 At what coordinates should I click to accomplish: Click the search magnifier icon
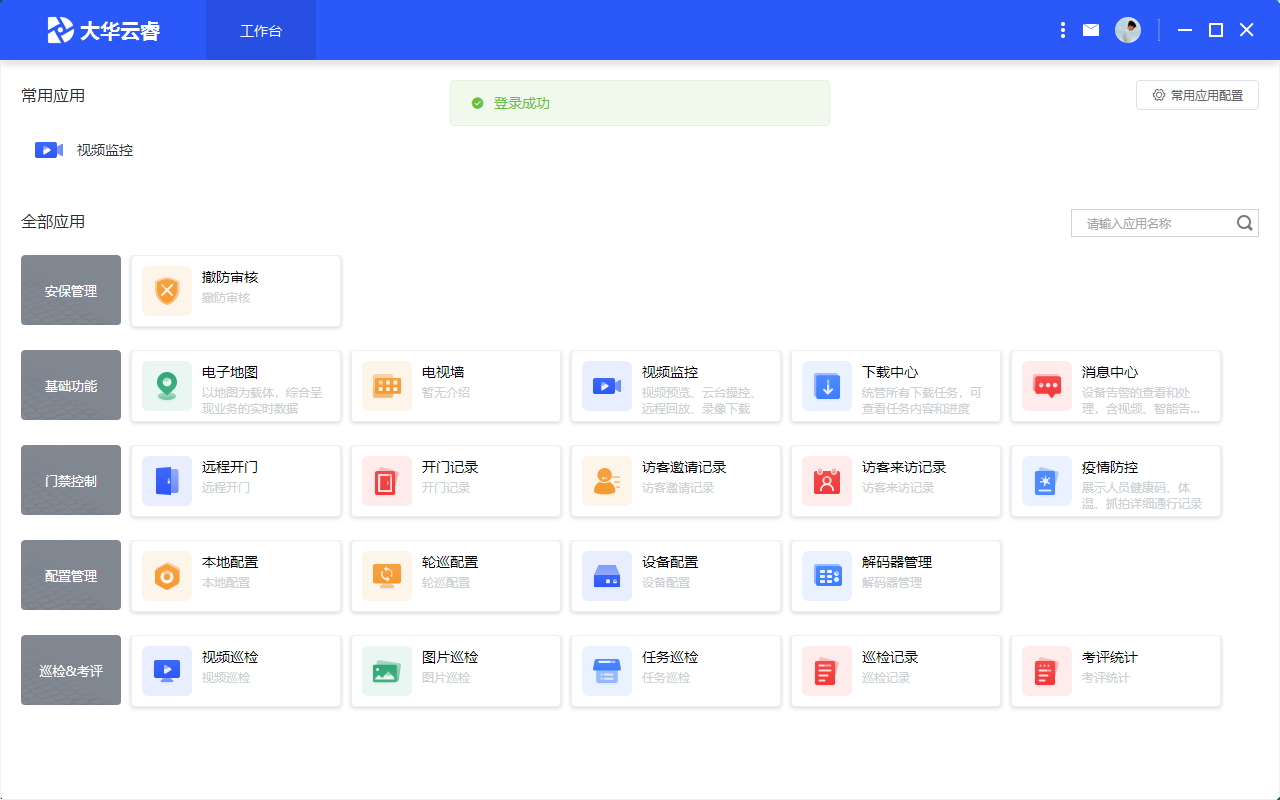(x=1245, y=223)
